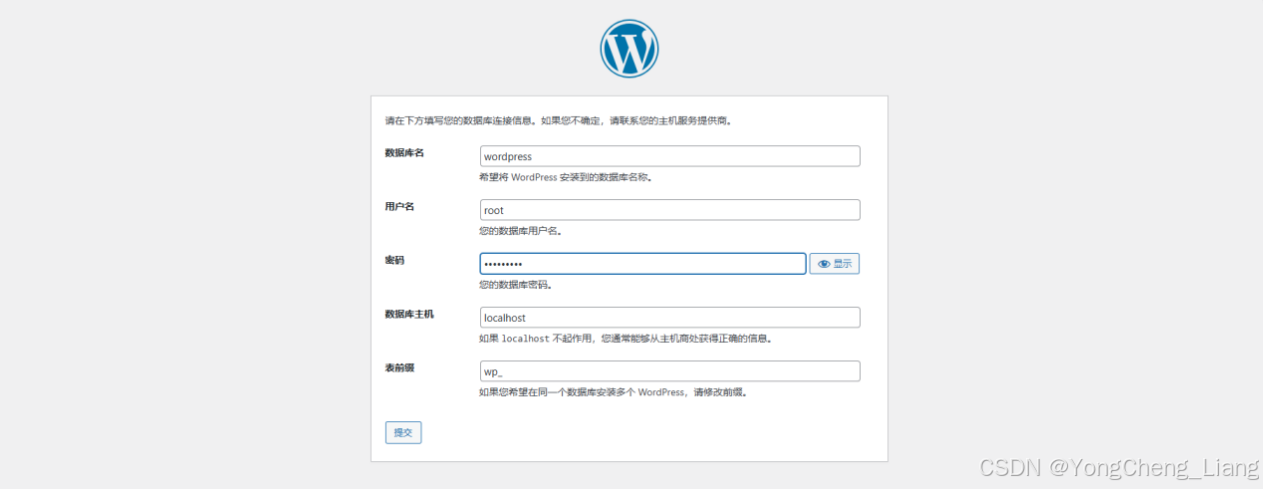
Task: Click the 表前缀 field containing wp_
Action: (670, 371)
